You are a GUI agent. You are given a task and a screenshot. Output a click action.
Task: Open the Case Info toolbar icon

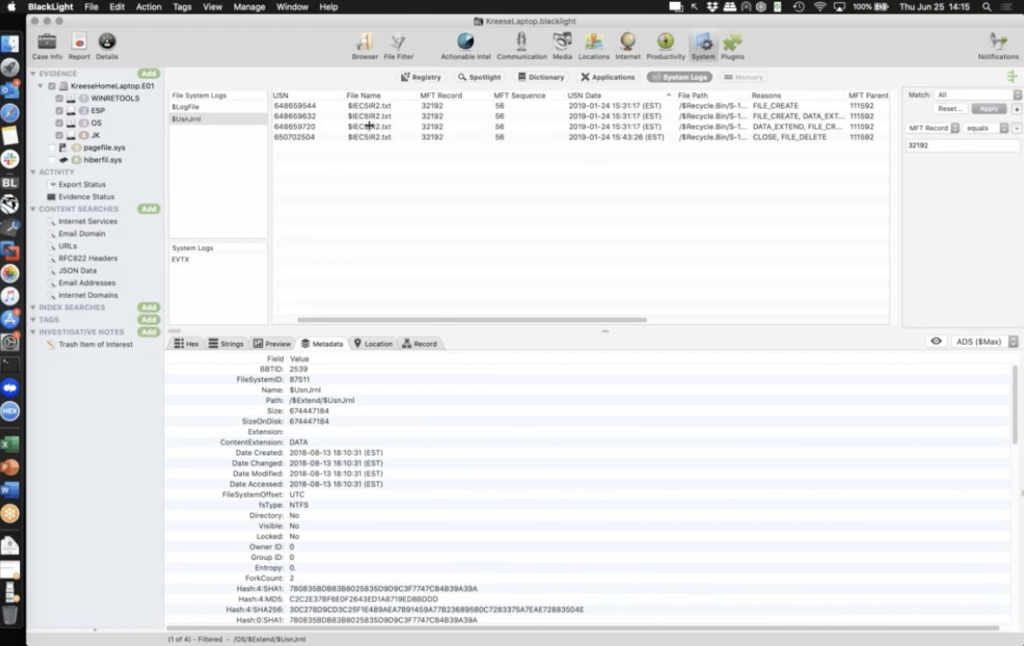pos(46,46)
